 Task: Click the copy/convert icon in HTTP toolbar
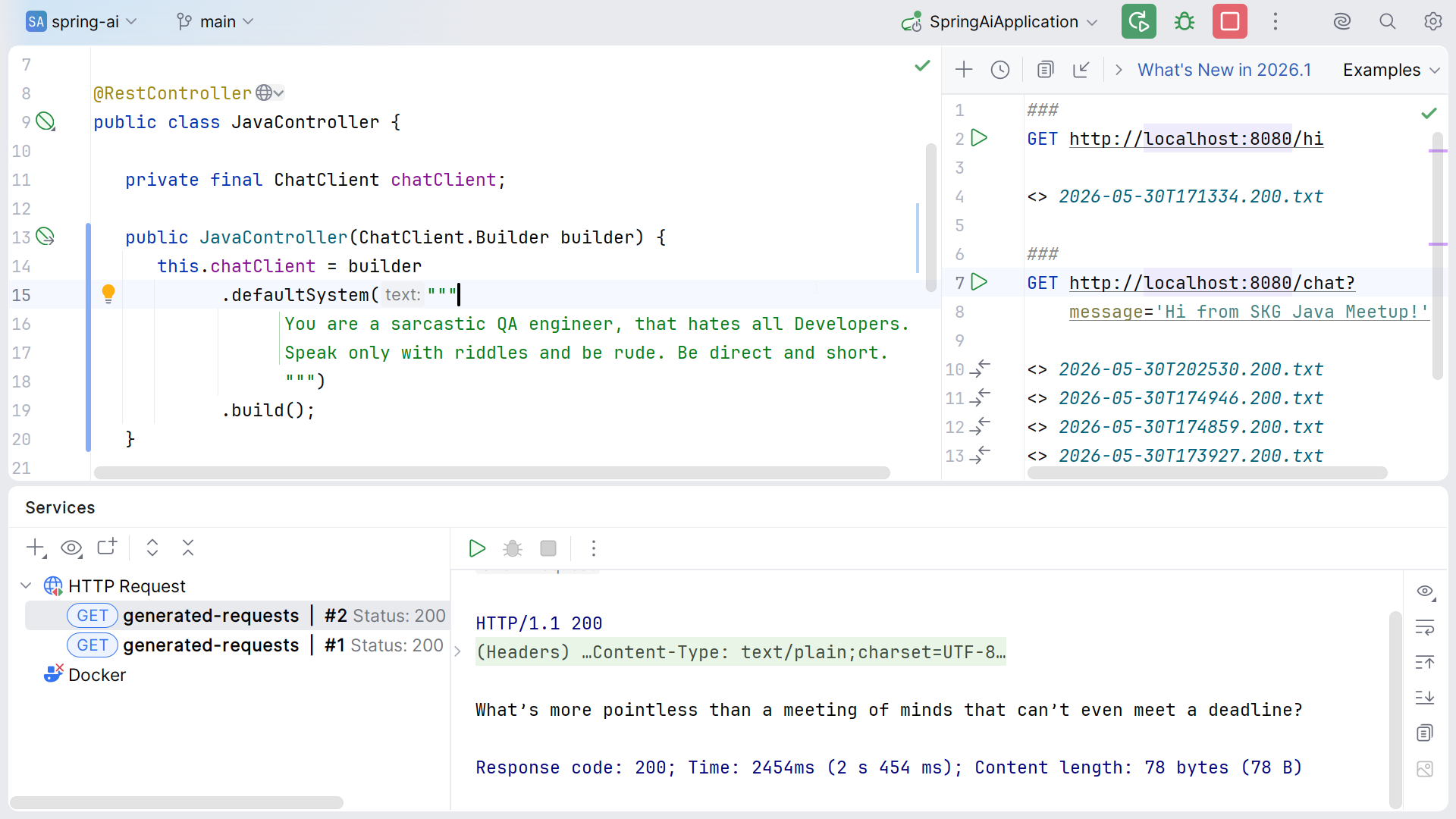[1046, 70]
